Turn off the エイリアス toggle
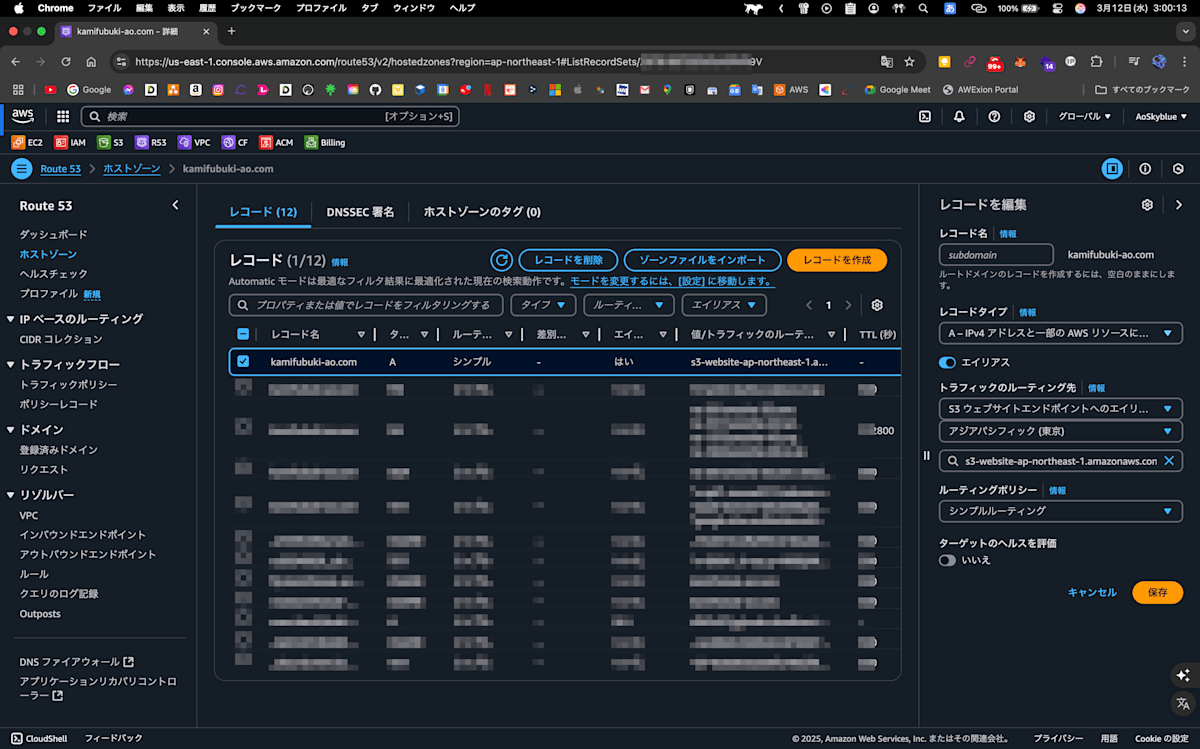 (947, 362)
